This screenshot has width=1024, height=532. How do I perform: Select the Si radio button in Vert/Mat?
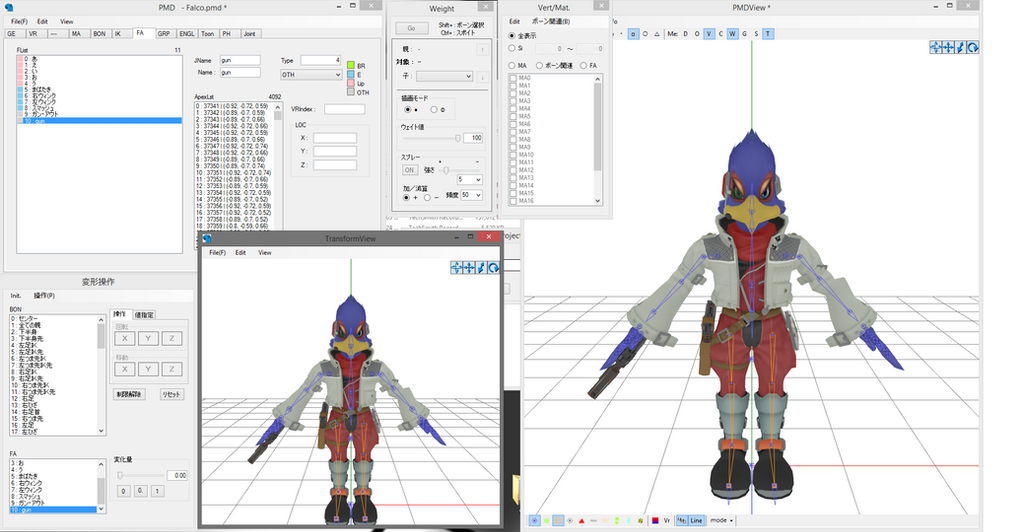pos(512,48)
